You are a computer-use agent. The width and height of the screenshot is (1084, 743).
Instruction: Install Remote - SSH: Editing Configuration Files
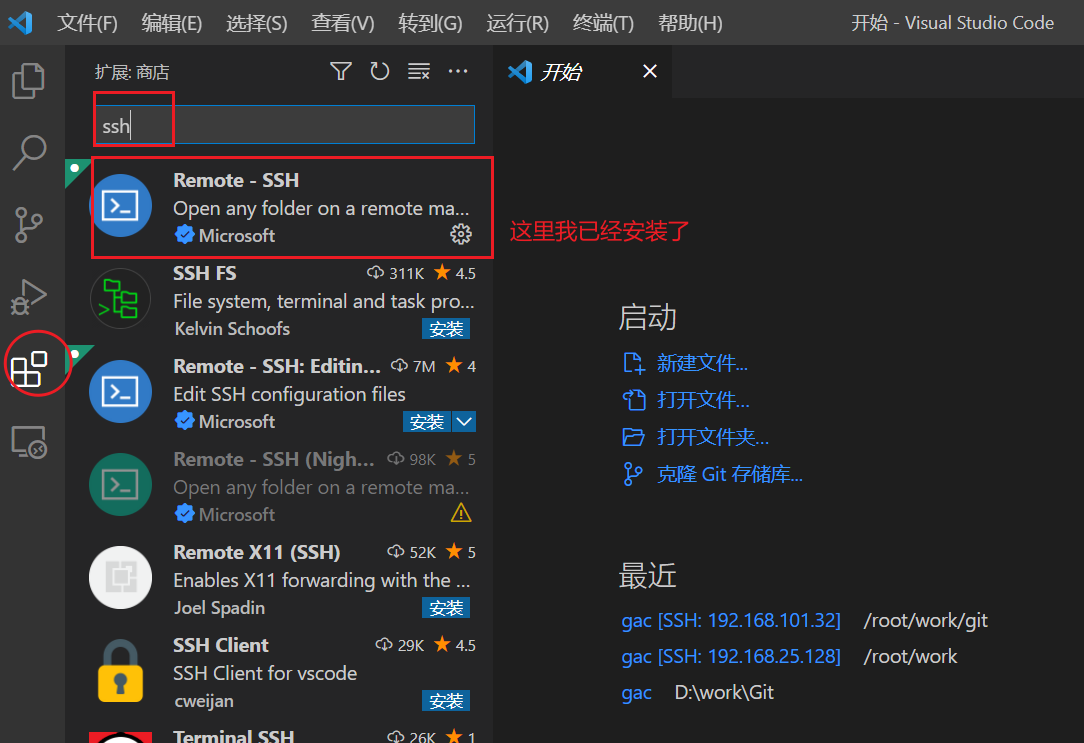pyautogui.click(x=427, y=422)
